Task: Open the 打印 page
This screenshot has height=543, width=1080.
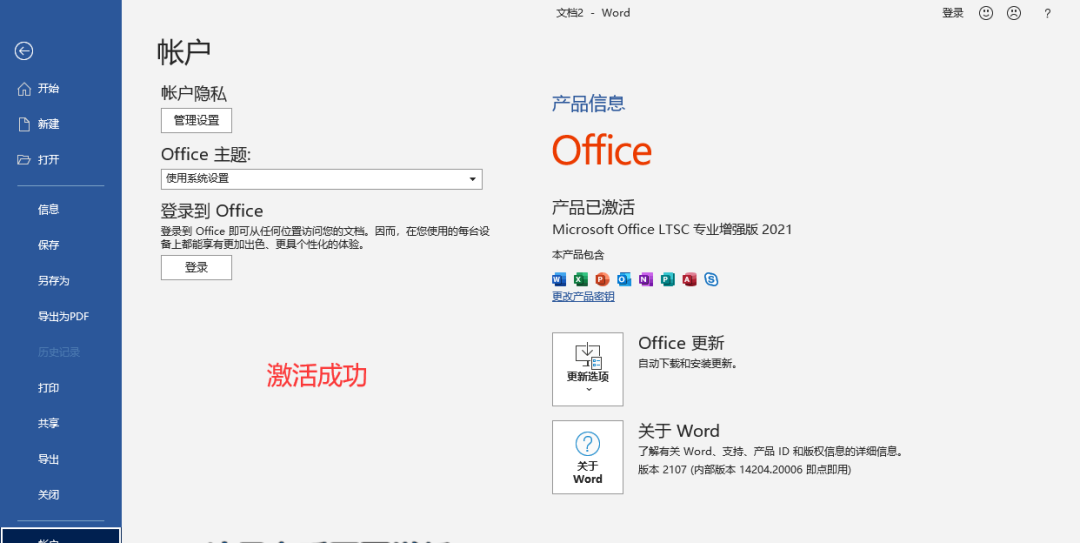Action: (48, 388)
